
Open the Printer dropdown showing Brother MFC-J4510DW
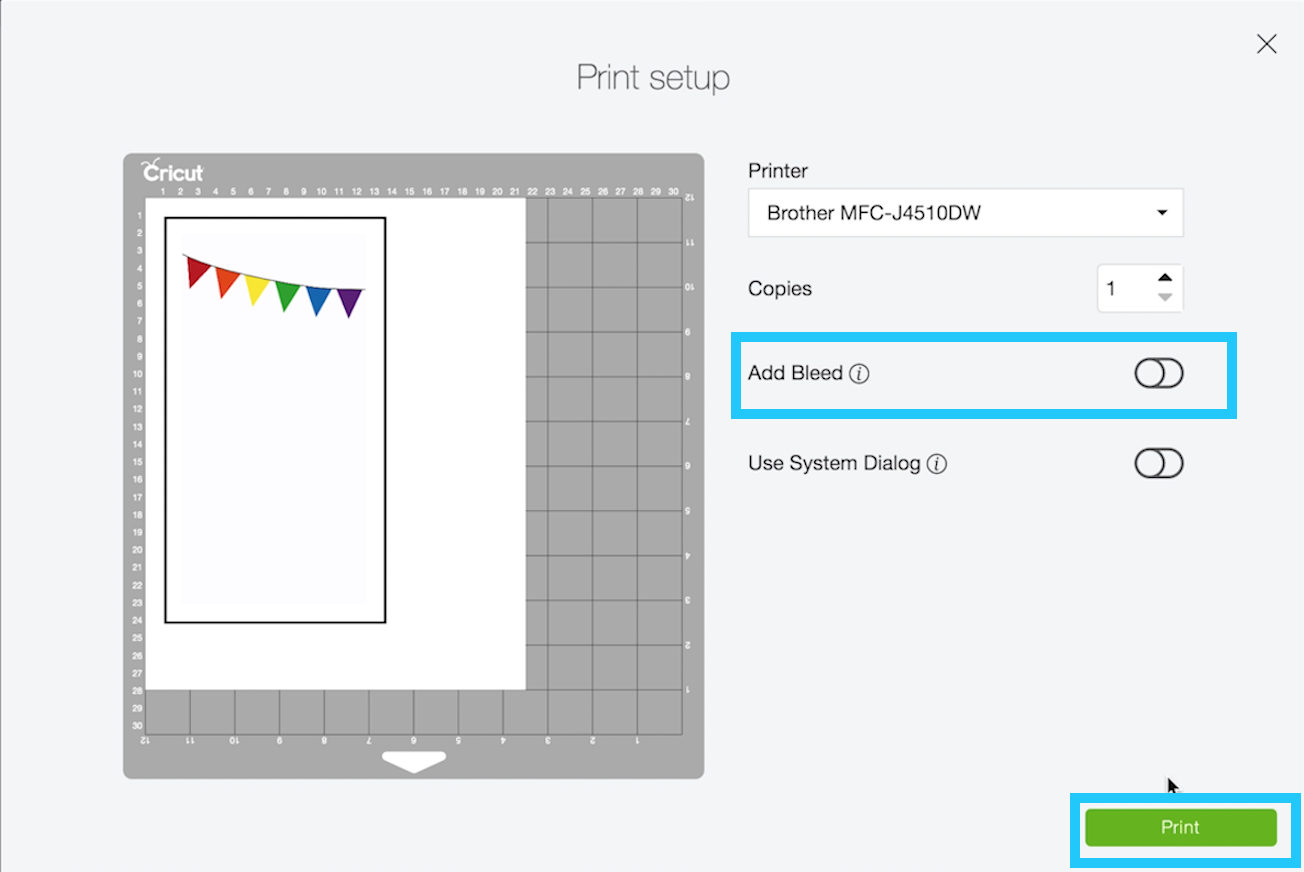[x=964, y=213]
